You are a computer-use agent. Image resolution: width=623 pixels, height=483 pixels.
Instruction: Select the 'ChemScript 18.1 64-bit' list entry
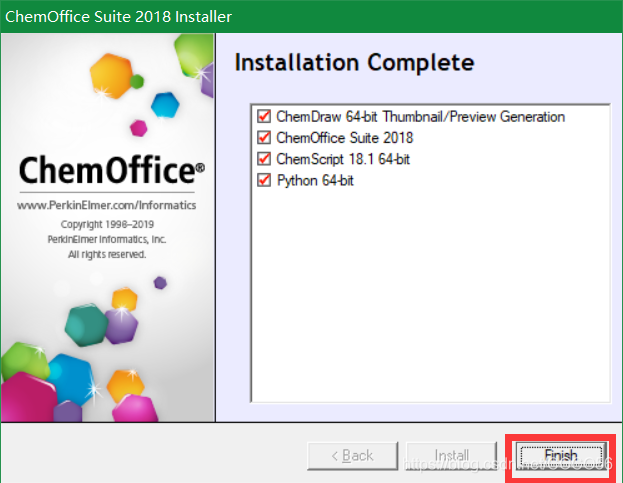[x=343, y=159]
